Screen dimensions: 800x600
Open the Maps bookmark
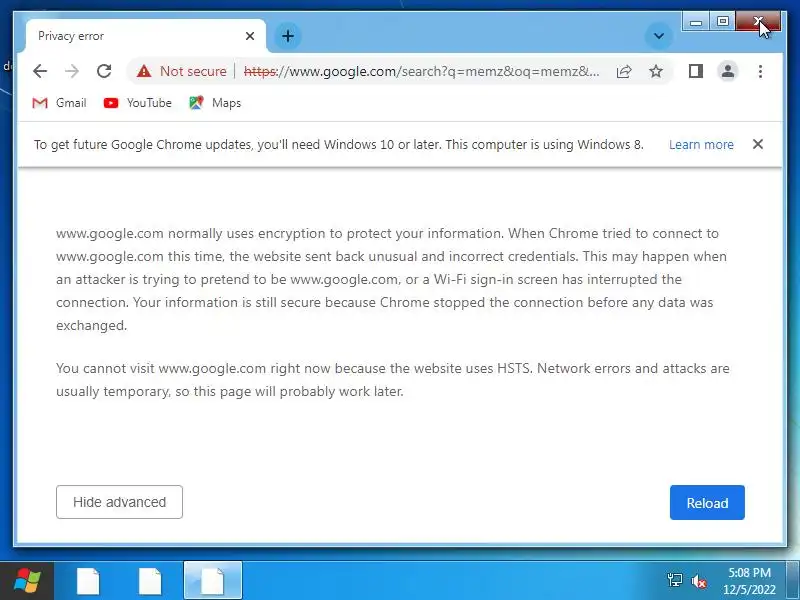tap(215, 103)
